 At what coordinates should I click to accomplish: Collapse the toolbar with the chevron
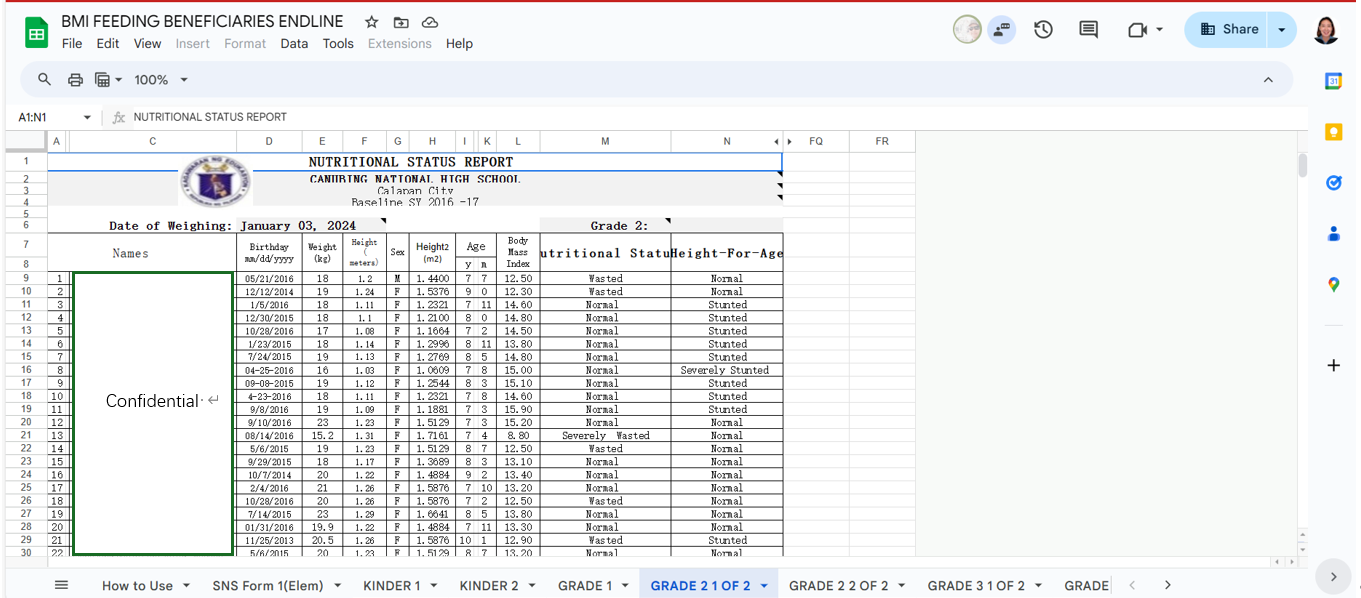point(1268,80)
